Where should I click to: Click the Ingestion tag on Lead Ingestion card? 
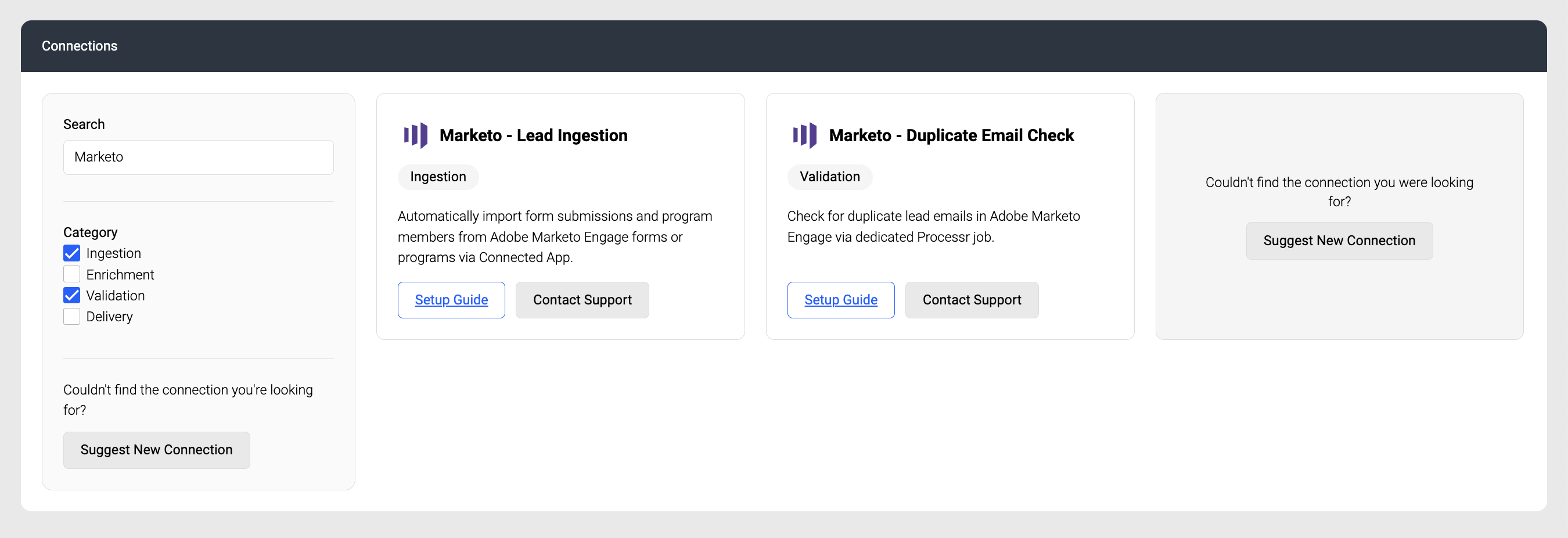tap(438, 177)
